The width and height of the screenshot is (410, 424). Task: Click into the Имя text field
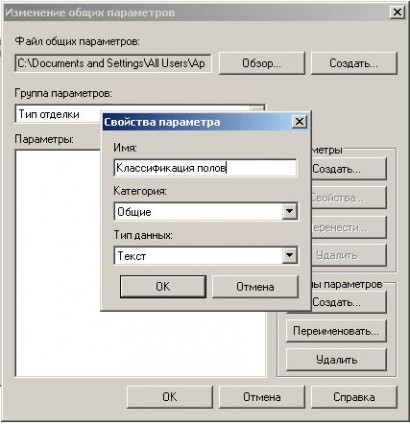tap(205, 168)
